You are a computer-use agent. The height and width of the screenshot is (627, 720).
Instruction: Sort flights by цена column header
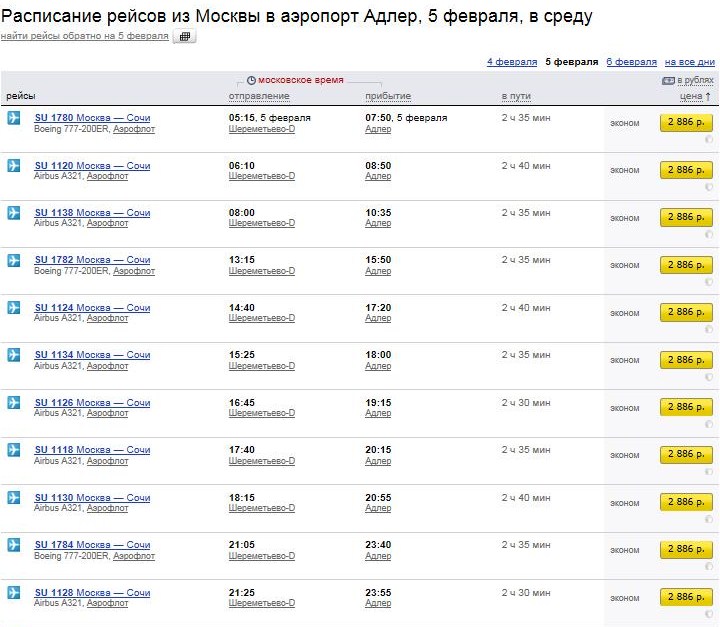point(692,96)
